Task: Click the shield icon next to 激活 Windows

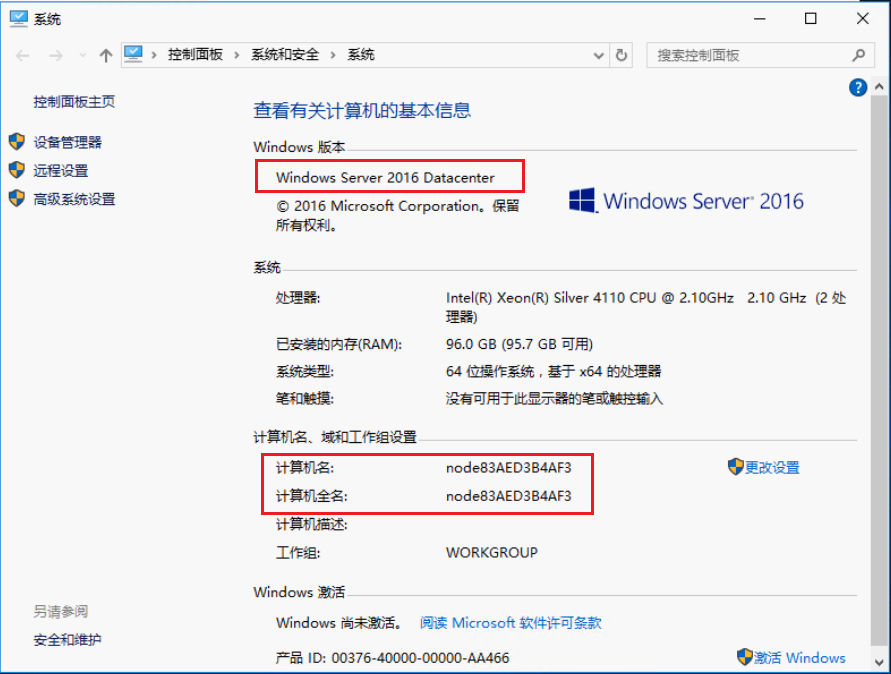Action: click(x=744, y=657)
